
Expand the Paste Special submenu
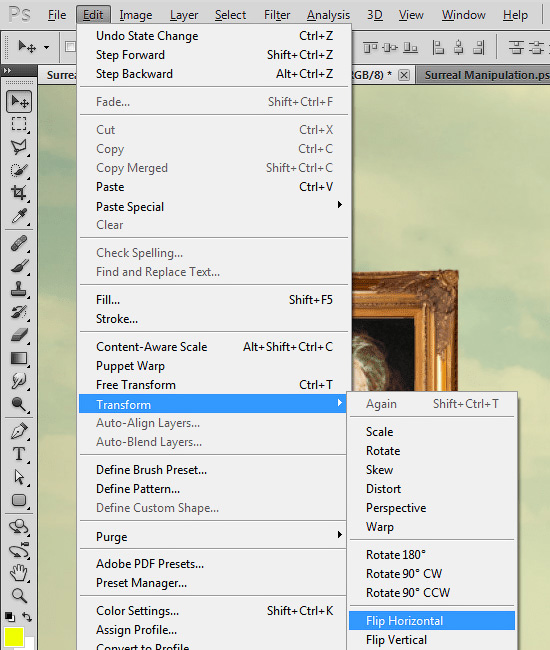coord(339,204)
